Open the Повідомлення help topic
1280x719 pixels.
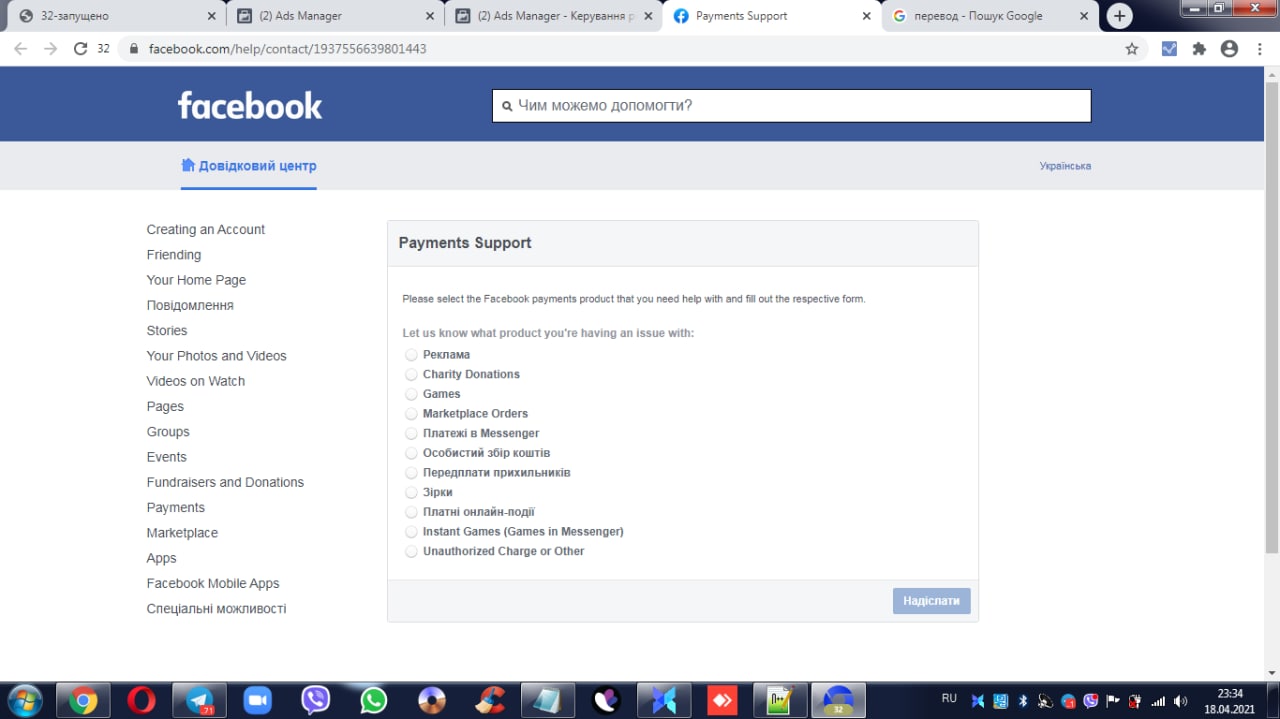pos(190,305)
